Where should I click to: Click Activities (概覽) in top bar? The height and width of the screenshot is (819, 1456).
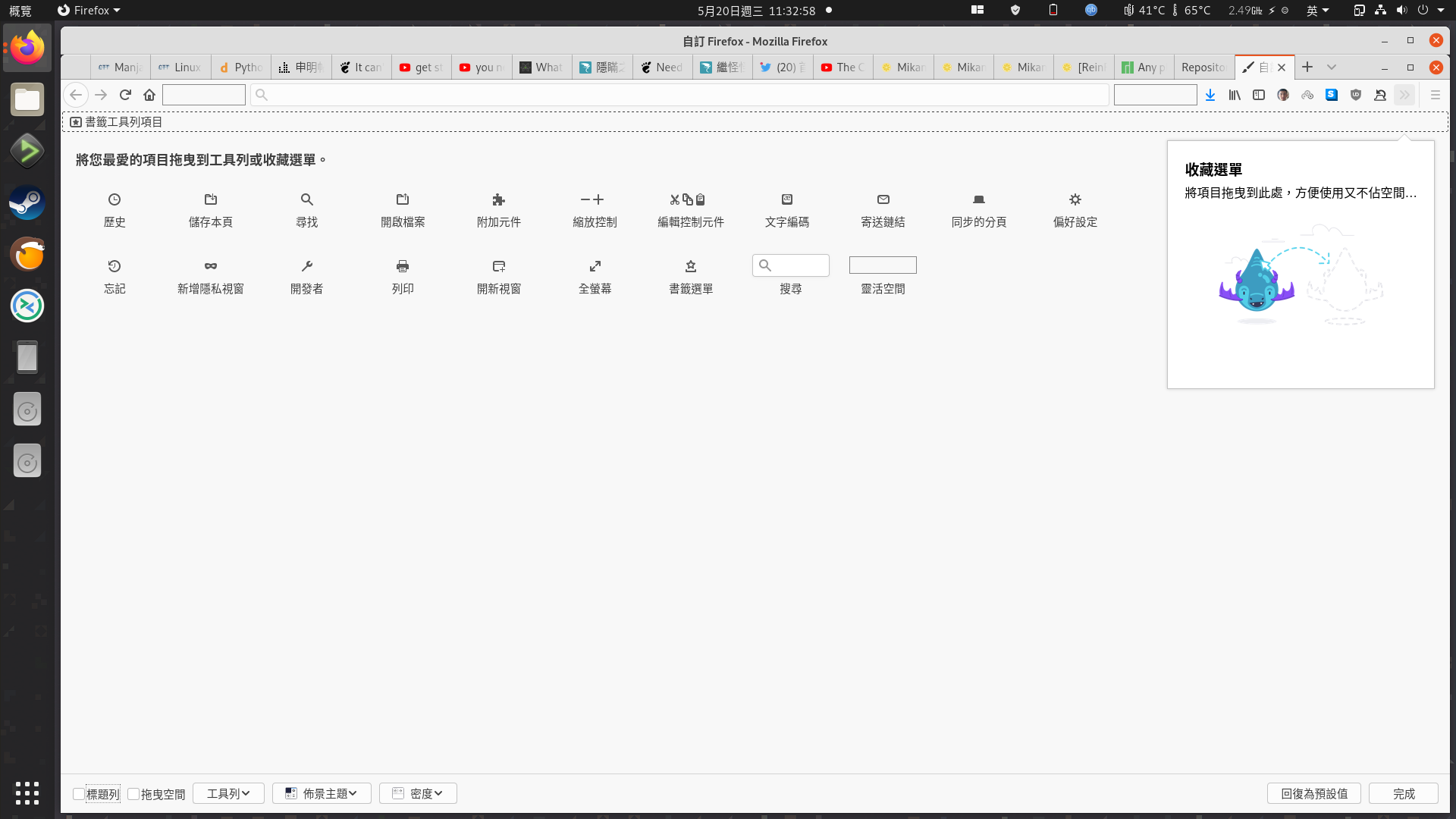pyautogui.click(x=20, y=10)
